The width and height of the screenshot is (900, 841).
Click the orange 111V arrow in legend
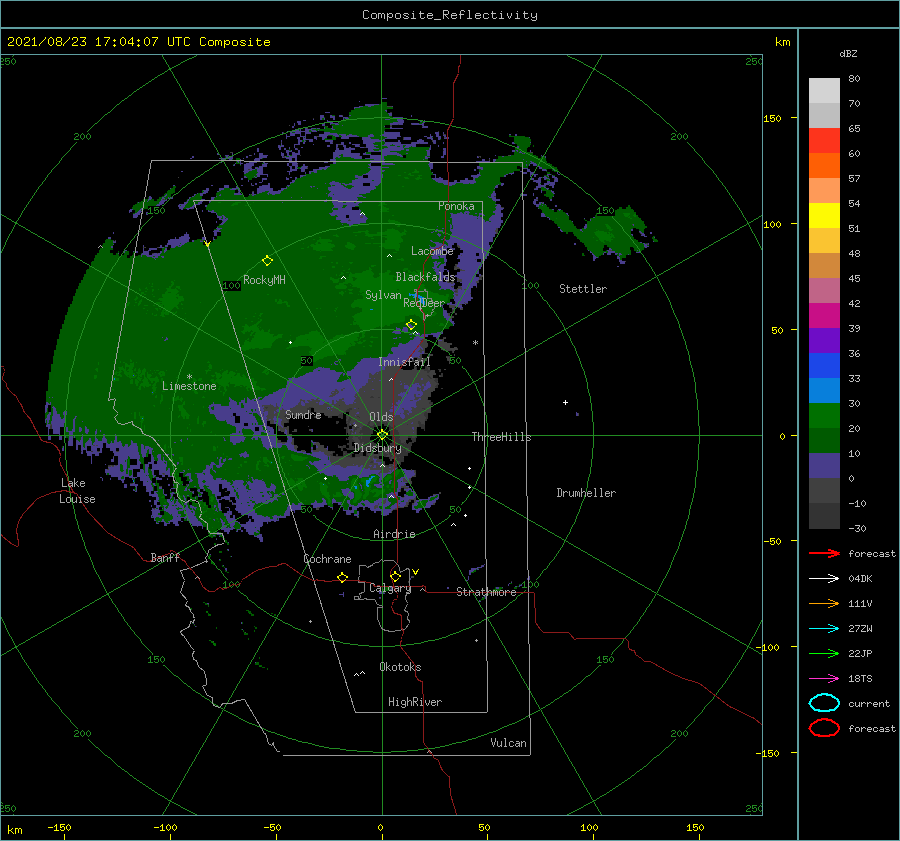[824, 603]
